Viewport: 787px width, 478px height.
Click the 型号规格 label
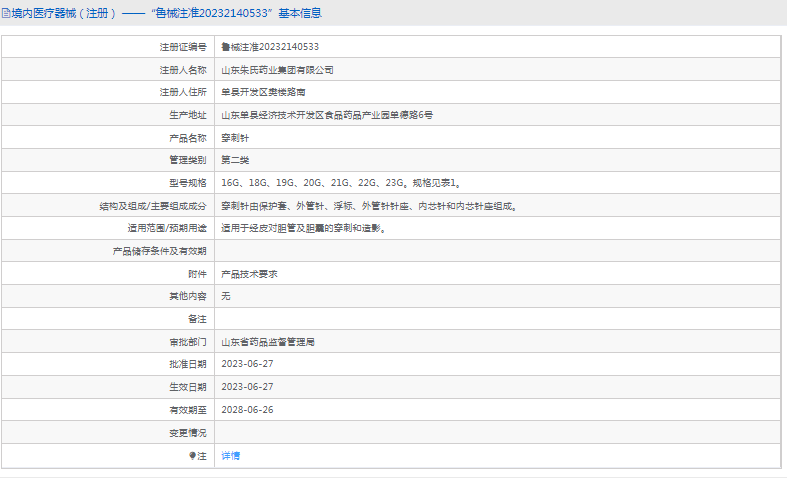(188, 183)
